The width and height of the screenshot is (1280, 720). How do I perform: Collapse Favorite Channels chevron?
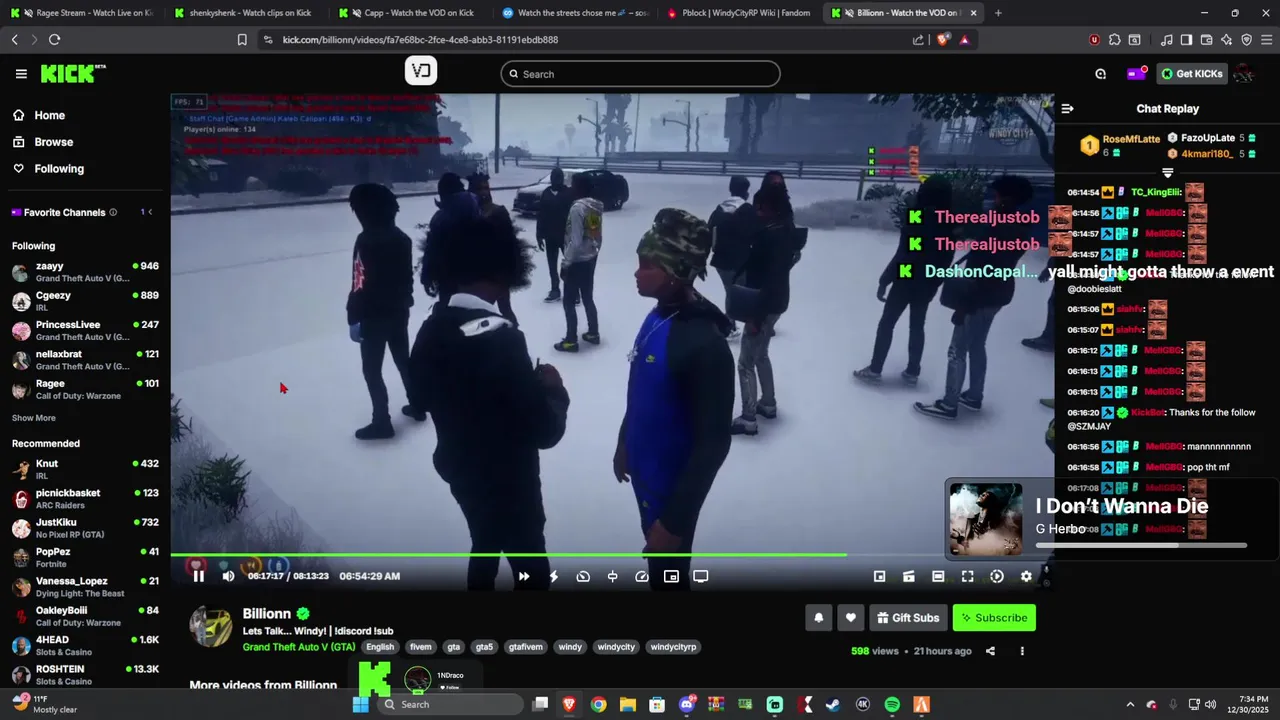click(150, 212)
